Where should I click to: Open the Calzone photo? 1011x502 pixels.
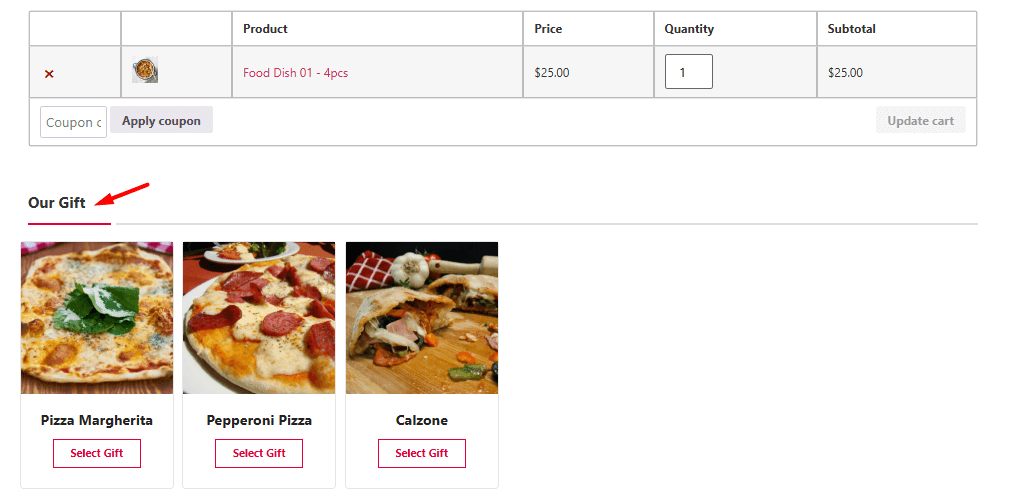tap(422, 318)
